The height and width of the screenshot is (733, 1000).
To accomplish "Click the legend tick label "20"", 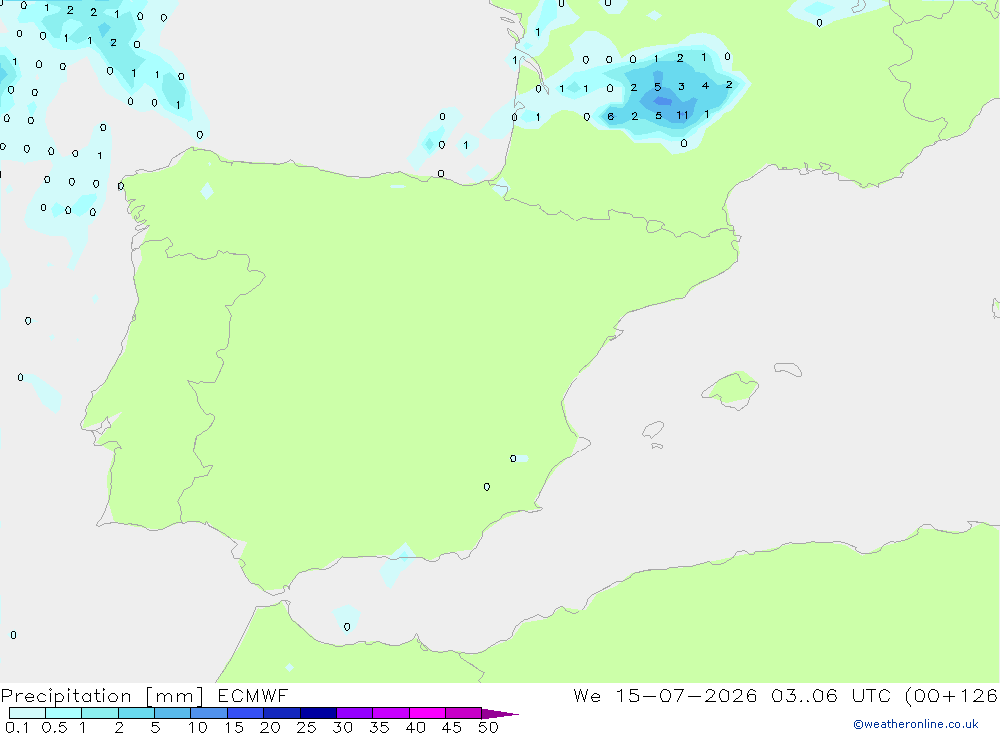I will (x=270, y=727).
